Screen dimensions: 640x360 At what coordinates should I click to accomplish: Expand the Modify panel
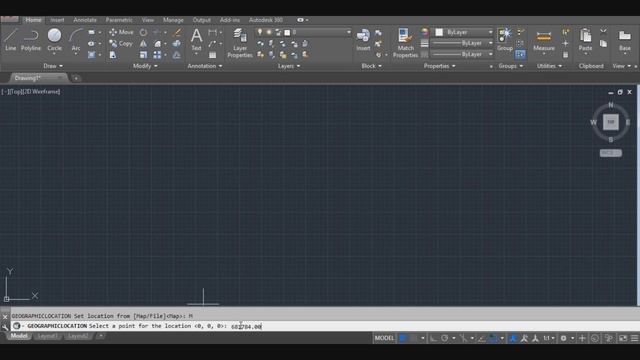pyautogui.click(x=145, y=66)
